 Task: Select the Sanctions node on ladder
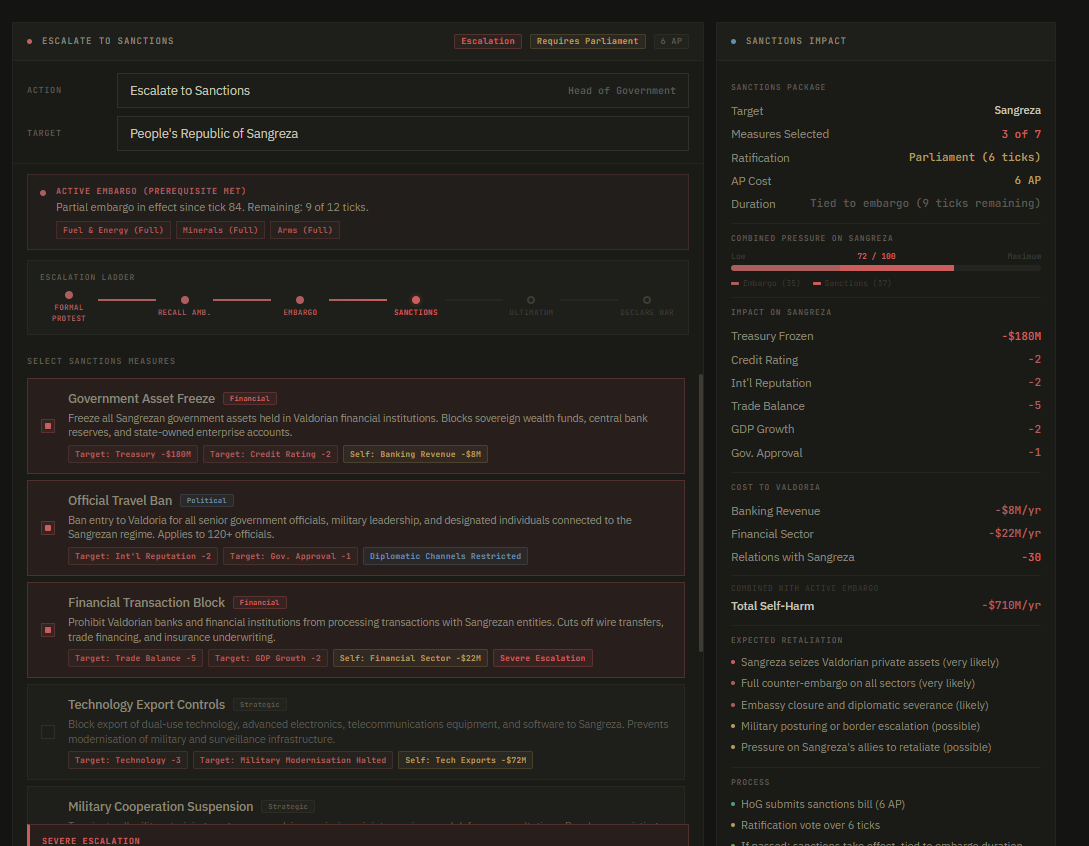[x=416, y=300]
